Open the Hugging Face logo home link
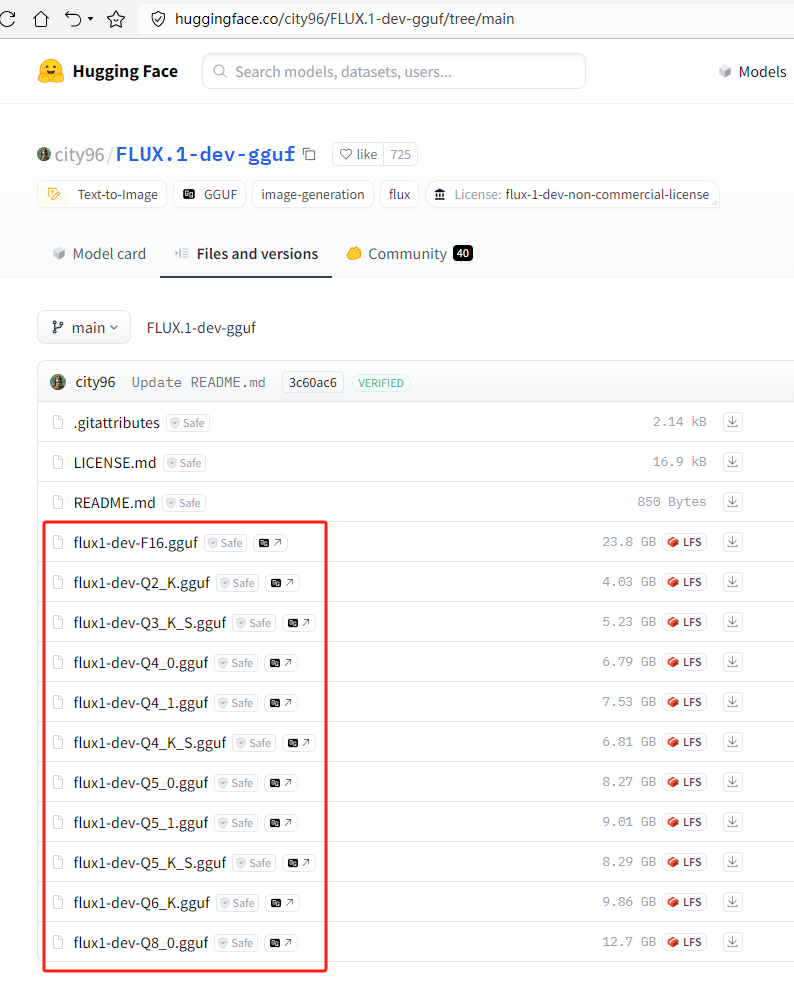Image resolution: width=794 pixels, height=981 pixels. click(108, 71)
